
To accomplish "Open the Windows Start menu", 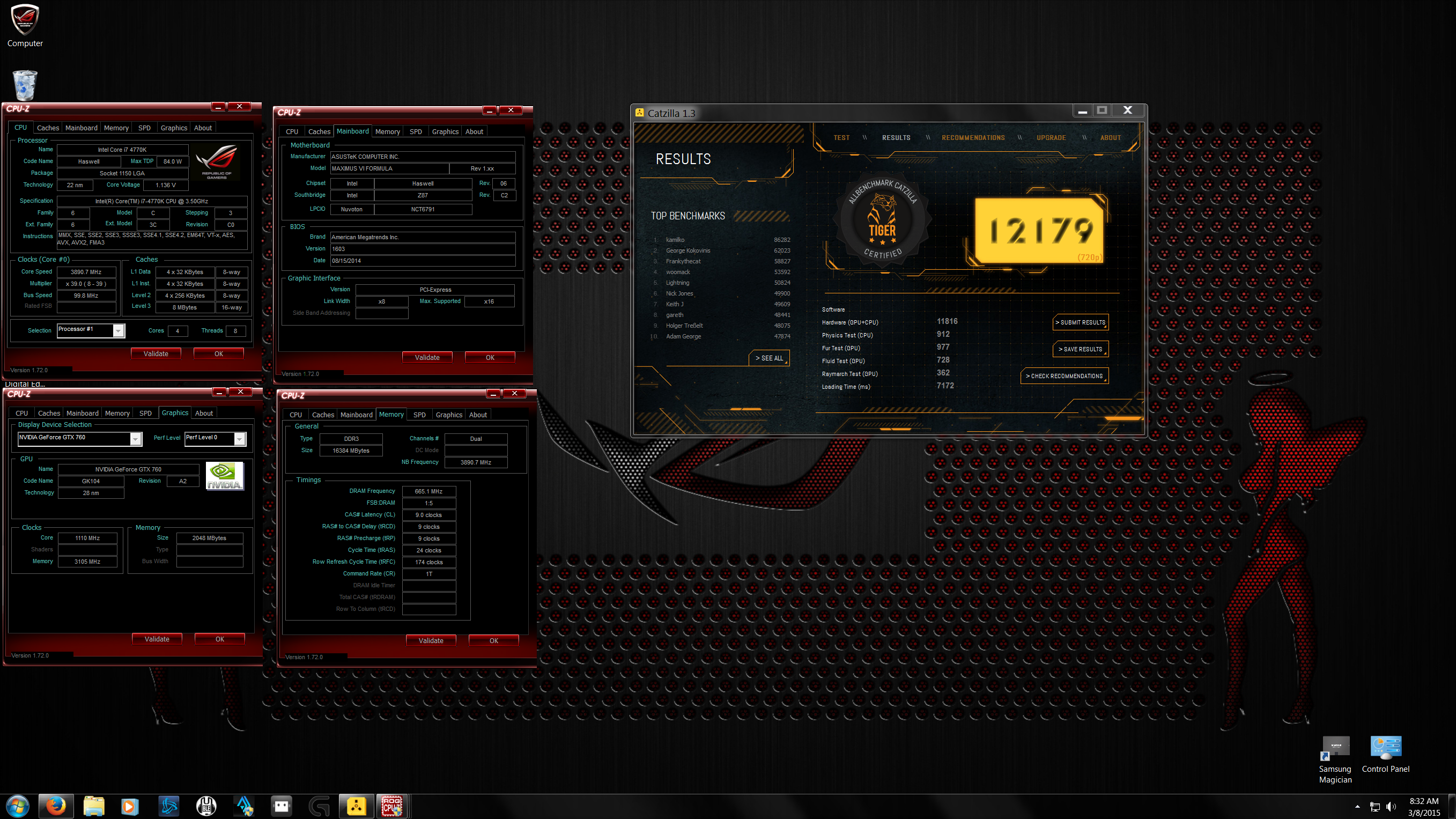I will 18,806.
